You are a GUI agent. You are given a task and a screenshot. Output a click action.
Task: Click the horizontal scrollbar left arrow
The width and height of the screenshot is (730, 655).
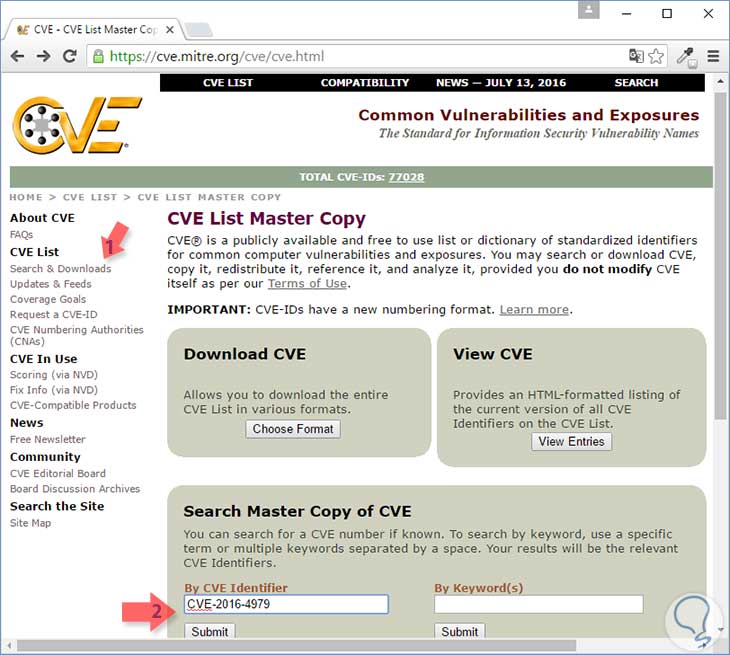(8, 646)
